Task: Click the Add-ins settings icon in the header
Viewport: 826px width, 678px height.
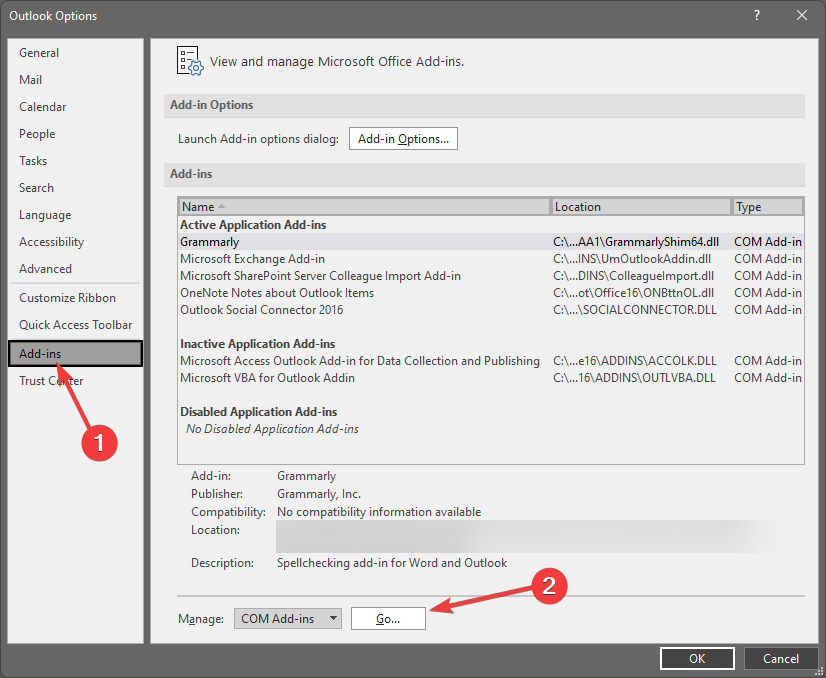Action: click(x=190, y=61)
